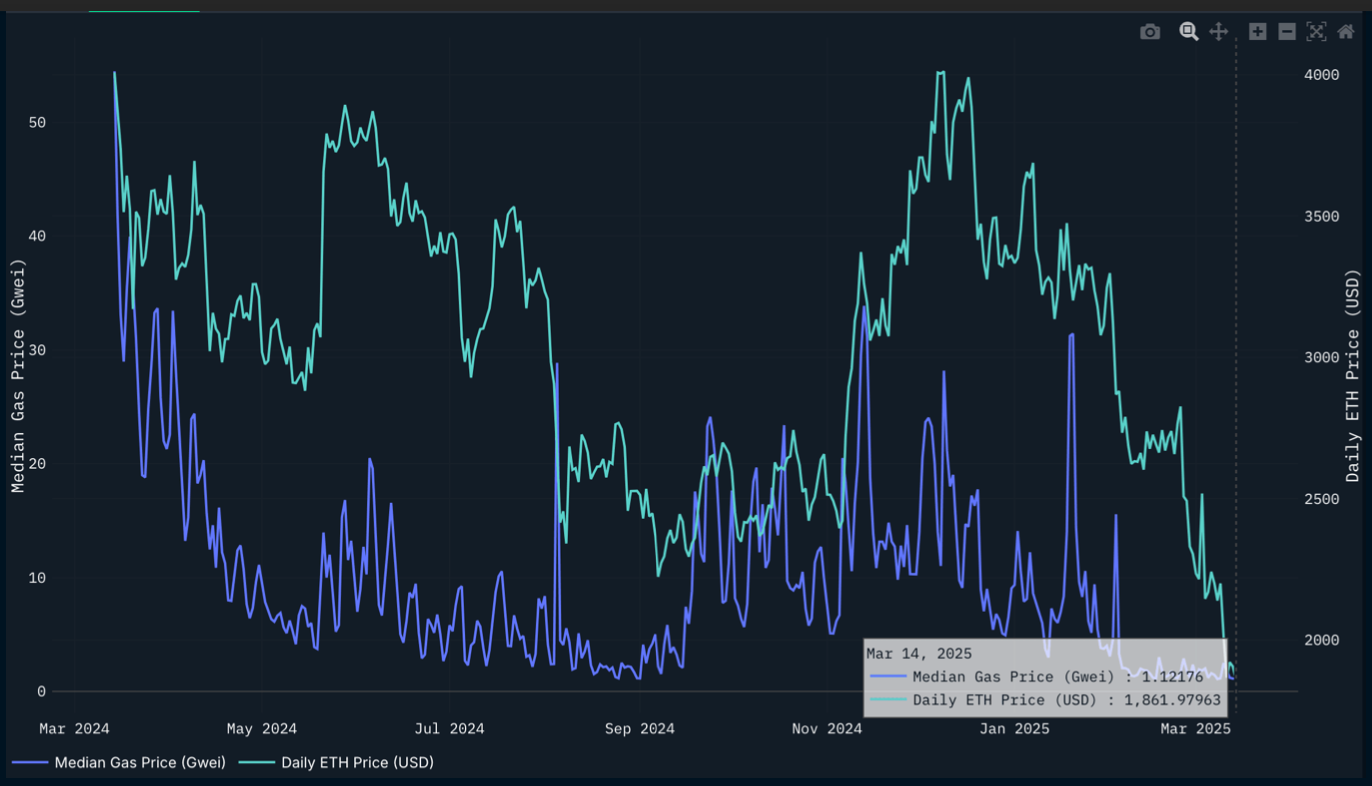Image resolution: width=1372 pixels, height=786 pixels.
Task: Reset axes with the home icon
Action: click(1346, 32)
